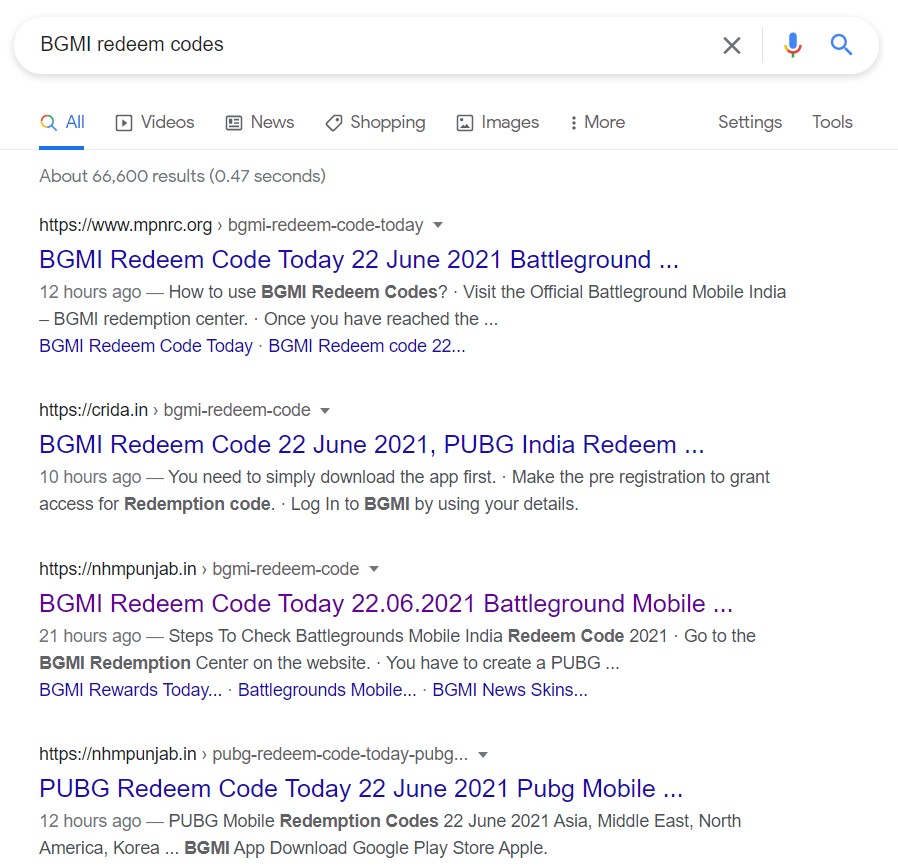The image size is (898, 866).
Task: Expand options arrow next to crida.in result
Action: click(325, 411)
